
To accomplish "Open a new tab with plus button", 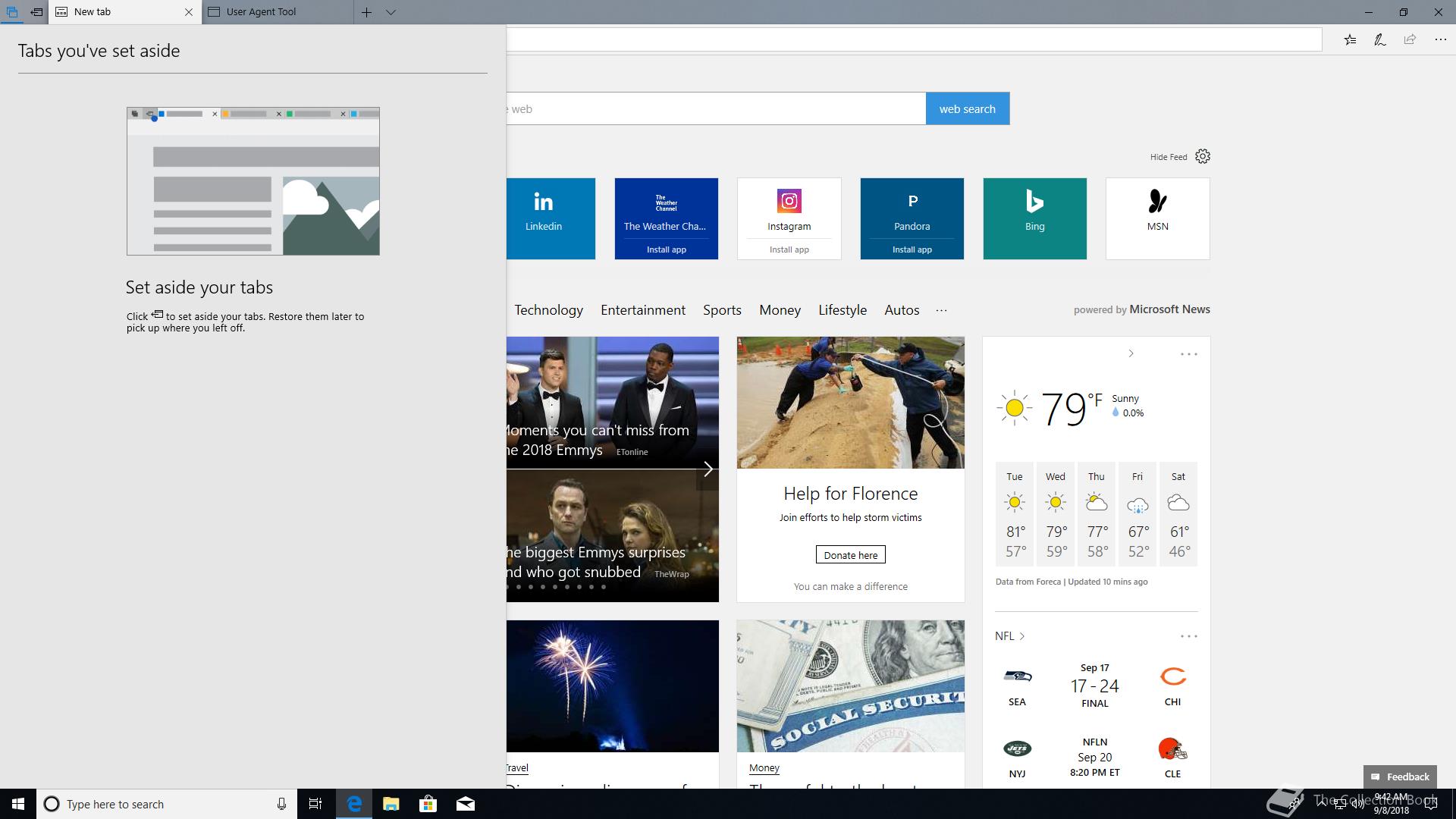I will [x=366, y=12].
